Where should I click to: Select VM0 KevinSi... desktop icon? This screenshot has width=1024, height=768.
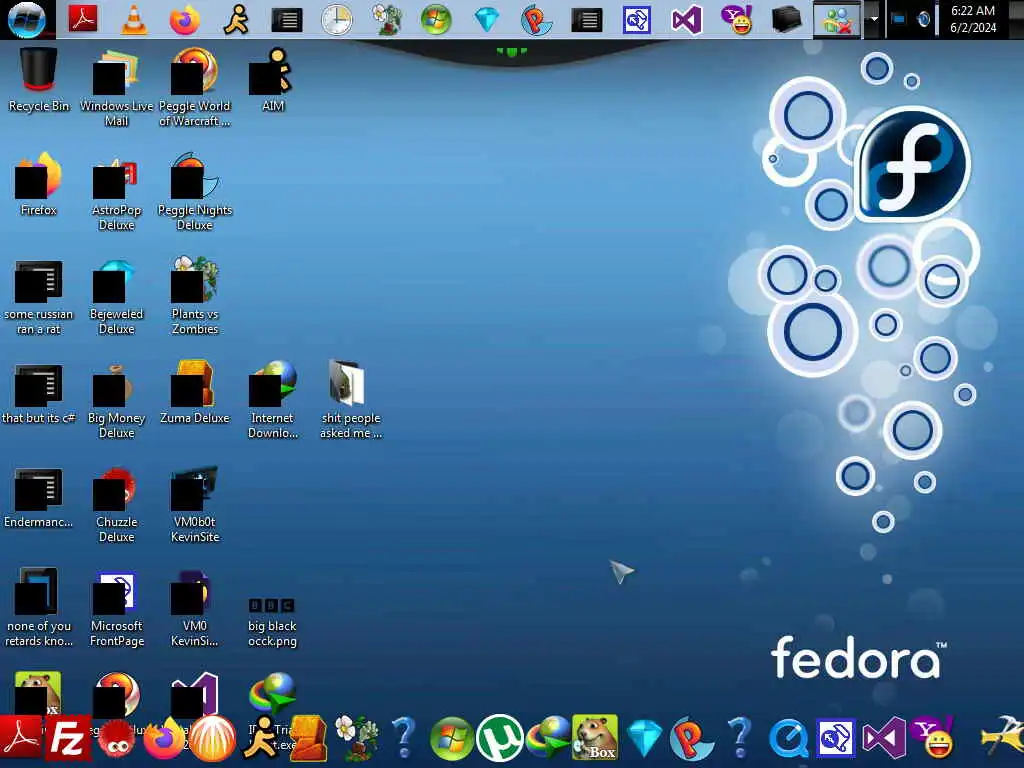click(x=195, y=609)
